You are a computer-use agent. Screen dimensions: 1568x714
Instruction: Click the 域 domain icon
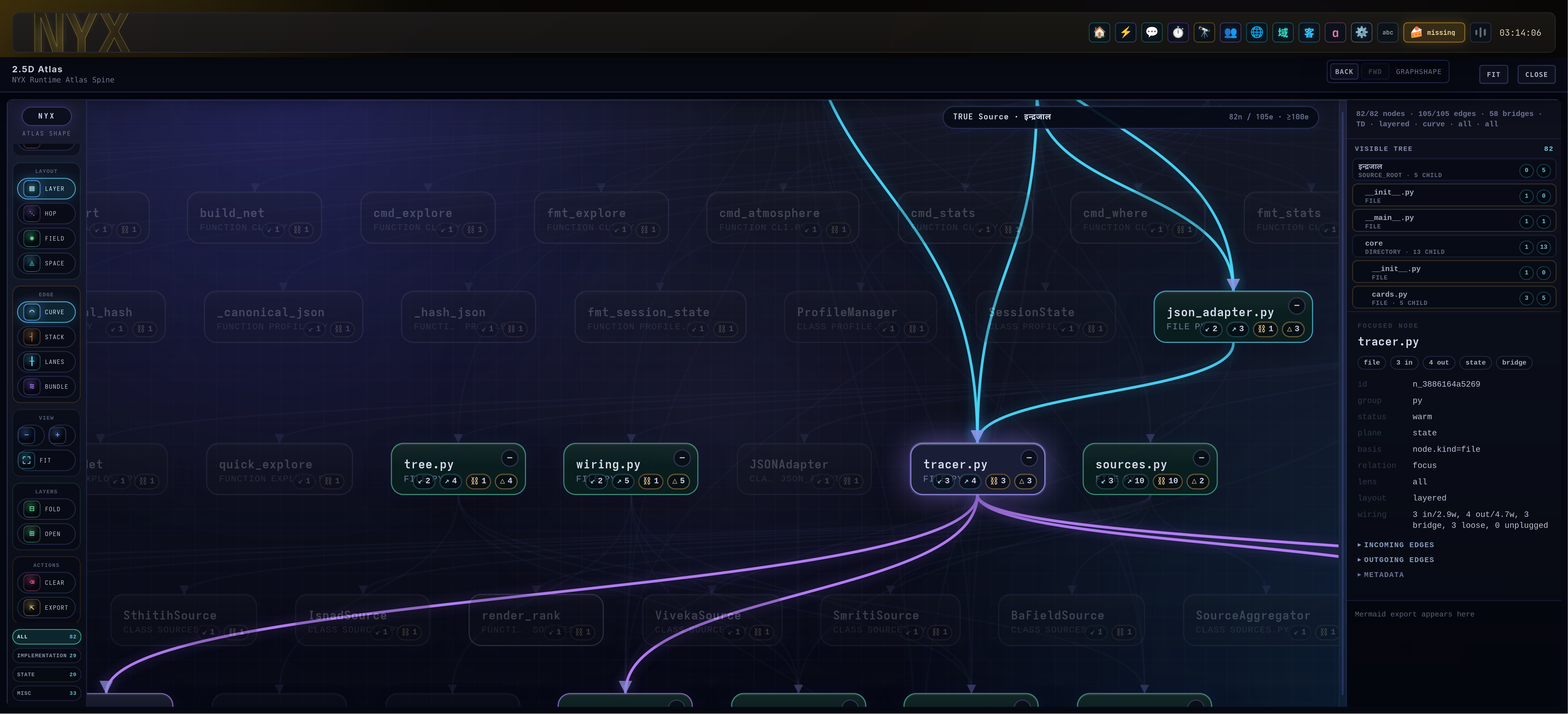pyautogui.click(x=1283, y=32)
